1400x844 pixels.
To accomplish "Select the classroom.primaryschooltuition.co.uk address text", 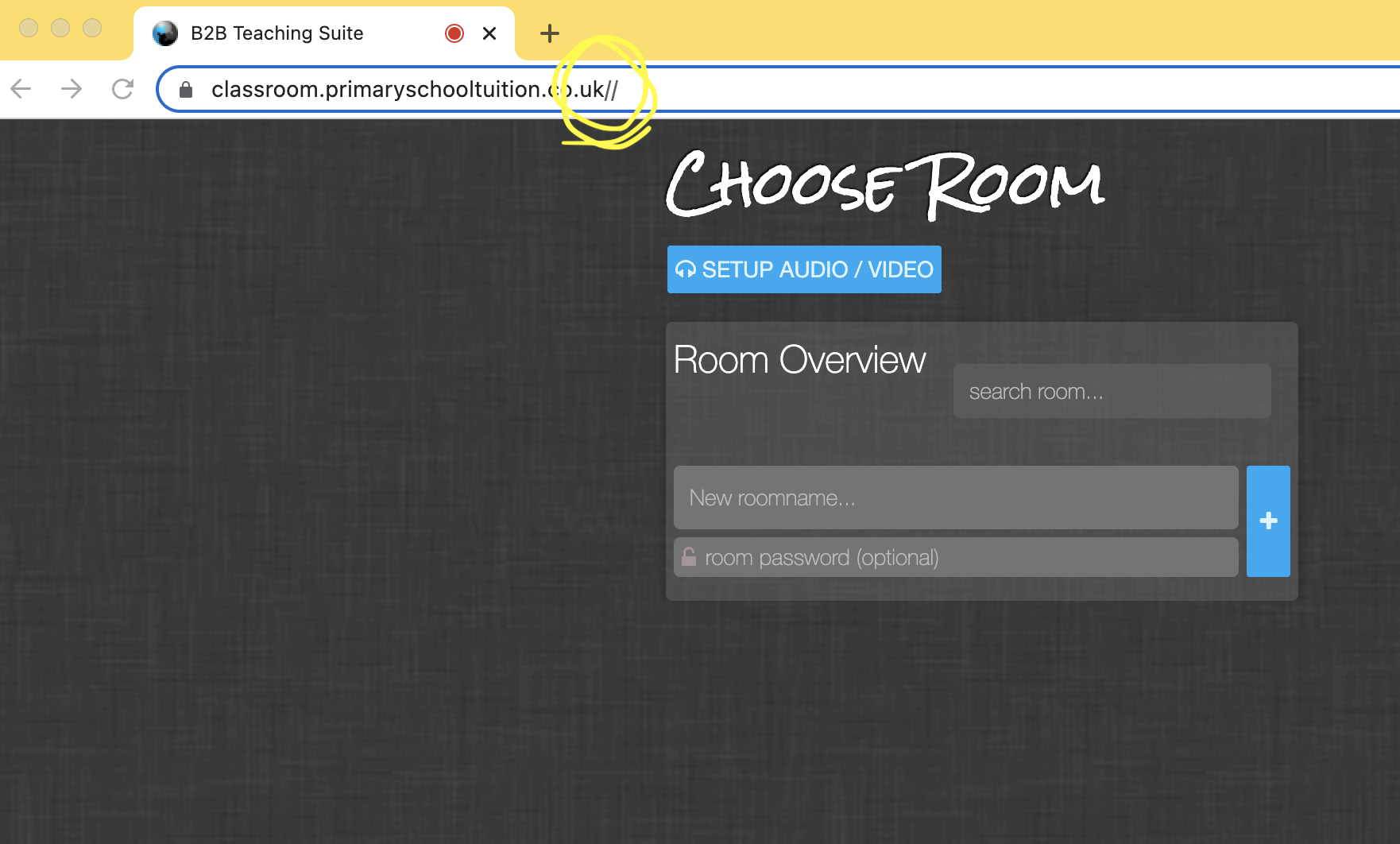I will [x=415, y=90].
